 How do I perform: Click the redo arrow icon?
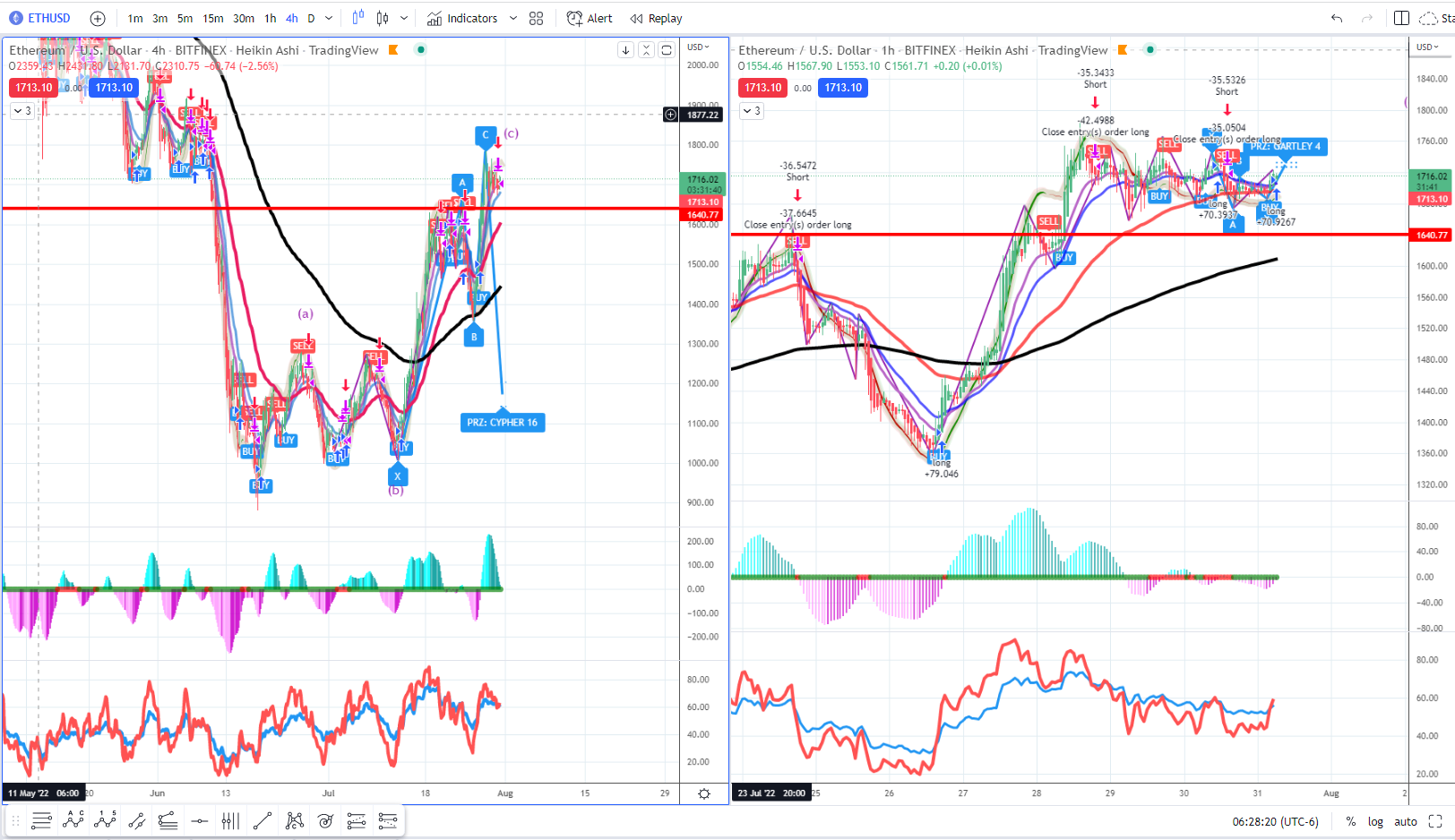(1367, 18)
